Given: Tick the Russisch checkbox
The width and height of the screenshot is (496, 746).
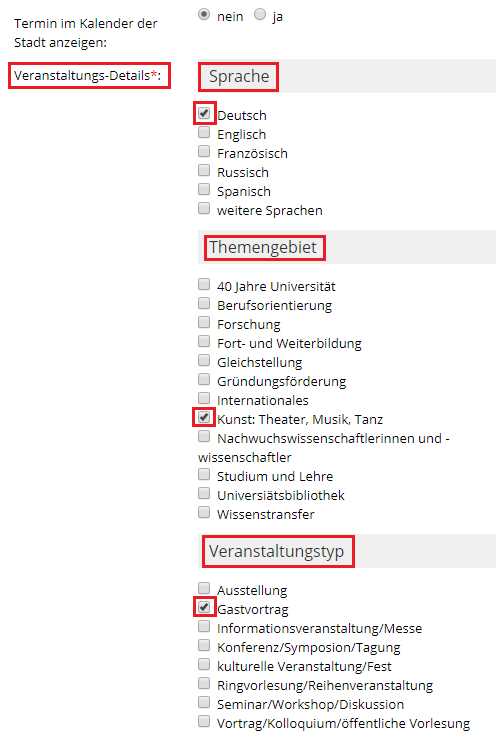Looking at the screenshot, I should [x=204, y=170].
